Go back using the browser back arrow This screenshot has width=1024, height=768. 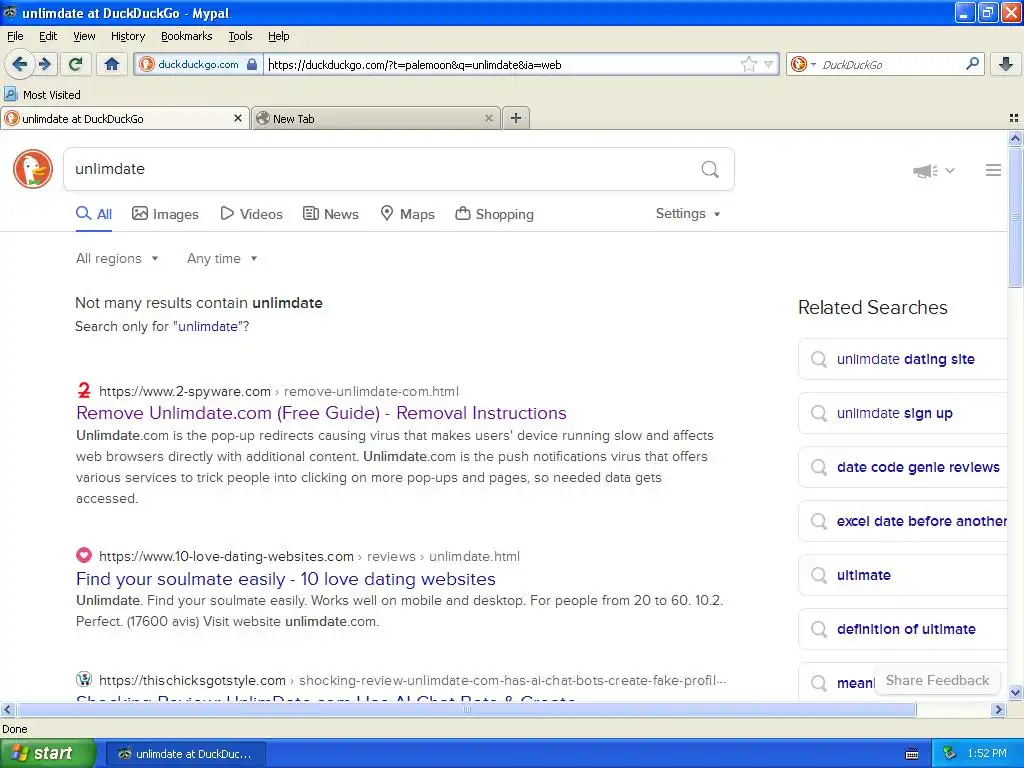pos(20,64)
